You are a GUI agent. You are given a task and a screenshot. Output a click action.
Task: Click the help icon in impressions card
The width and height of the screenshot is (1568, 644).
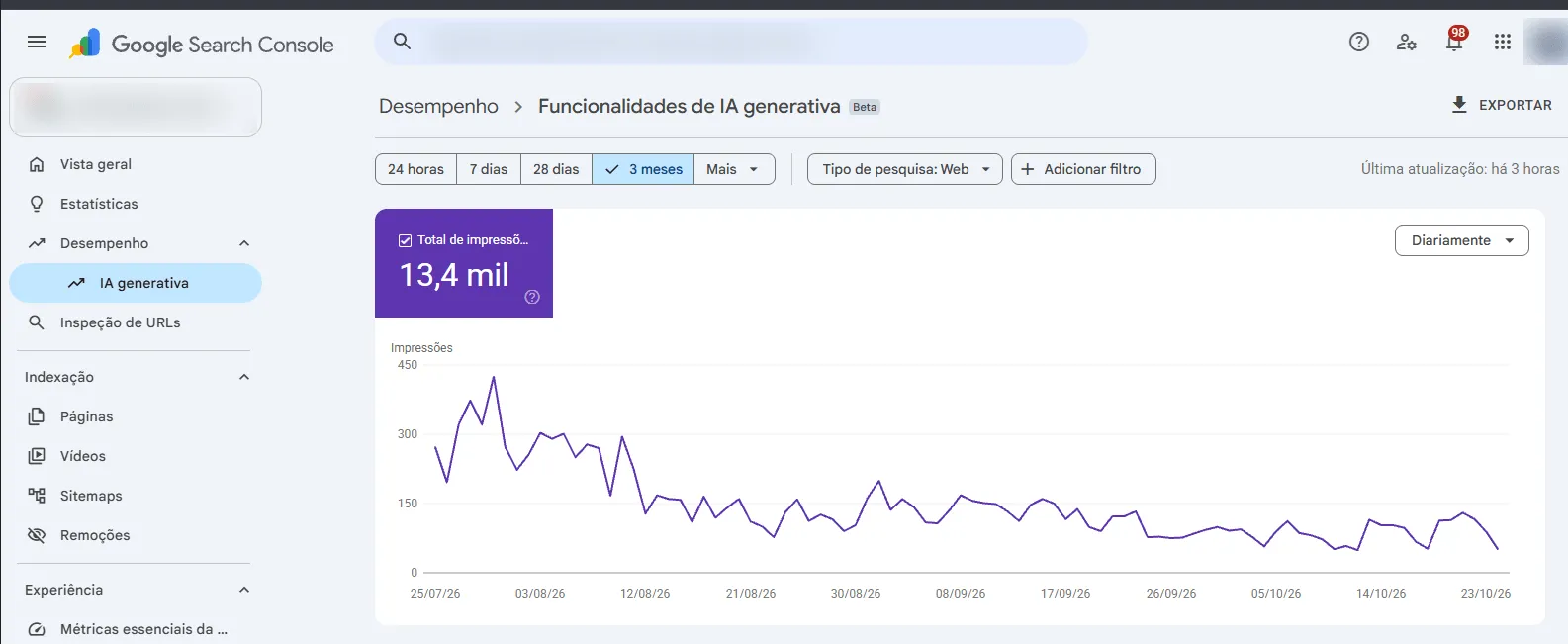click(532, 297)
